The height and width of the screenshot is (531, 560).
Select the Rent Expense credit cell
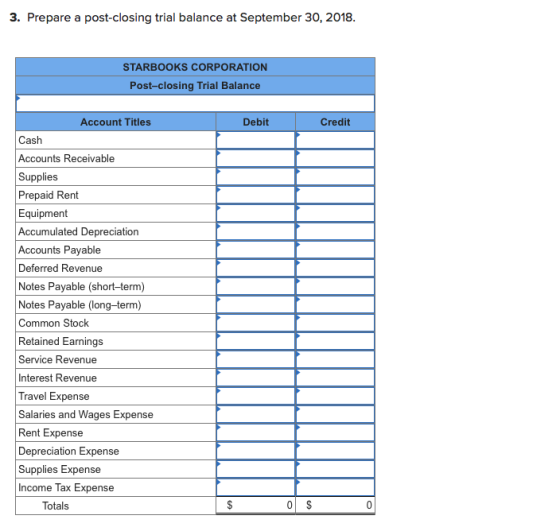point(335,432)
